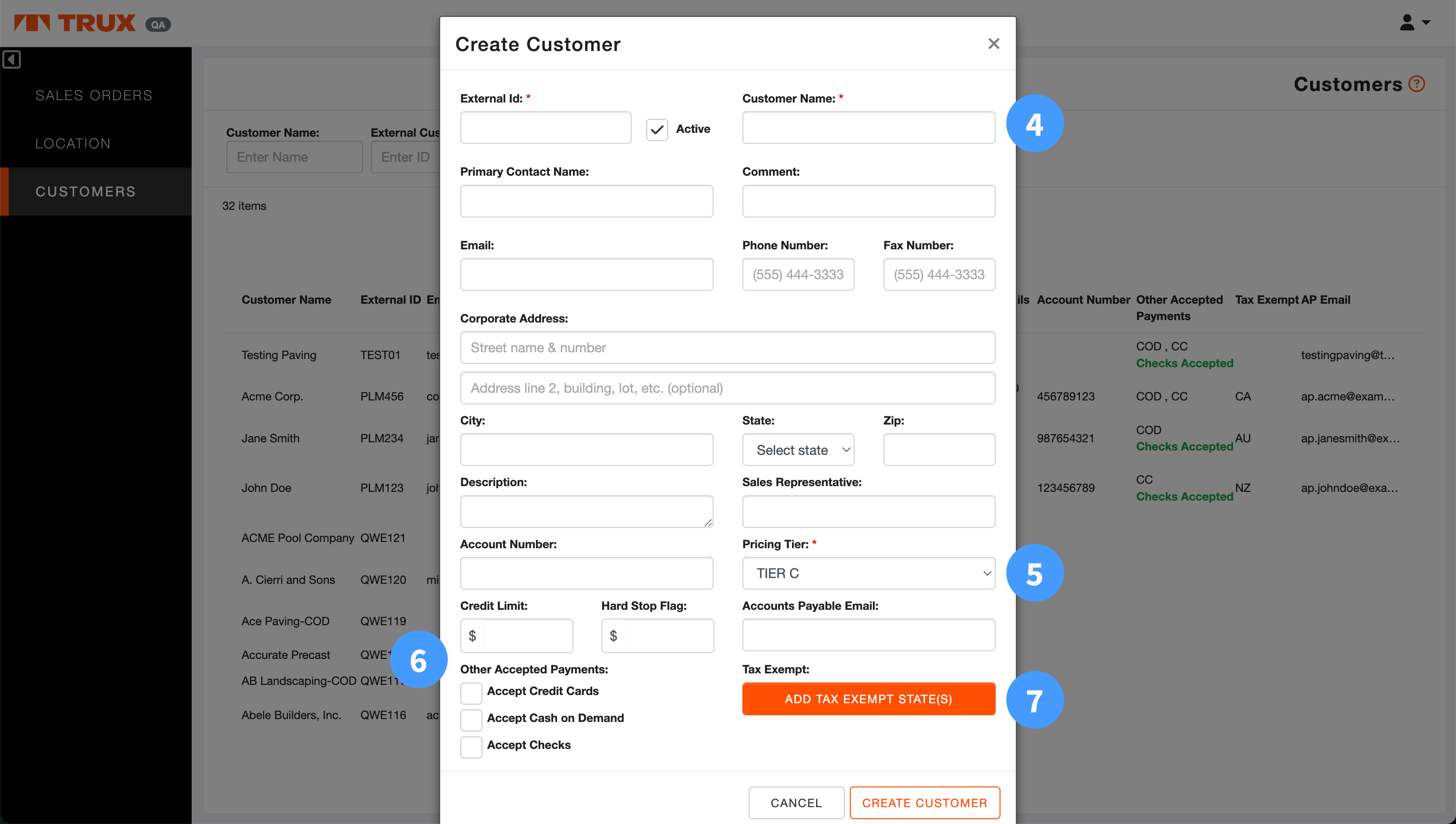Select the Abele Builders, Inc. row
Image resolution: width=1456 pixels, height=824 pixels.
(x=292, y=715)
